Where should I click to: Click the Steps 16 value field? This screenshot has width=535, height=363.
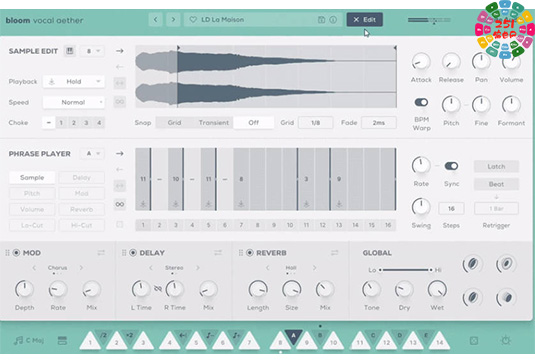click(x=451, y=208)
